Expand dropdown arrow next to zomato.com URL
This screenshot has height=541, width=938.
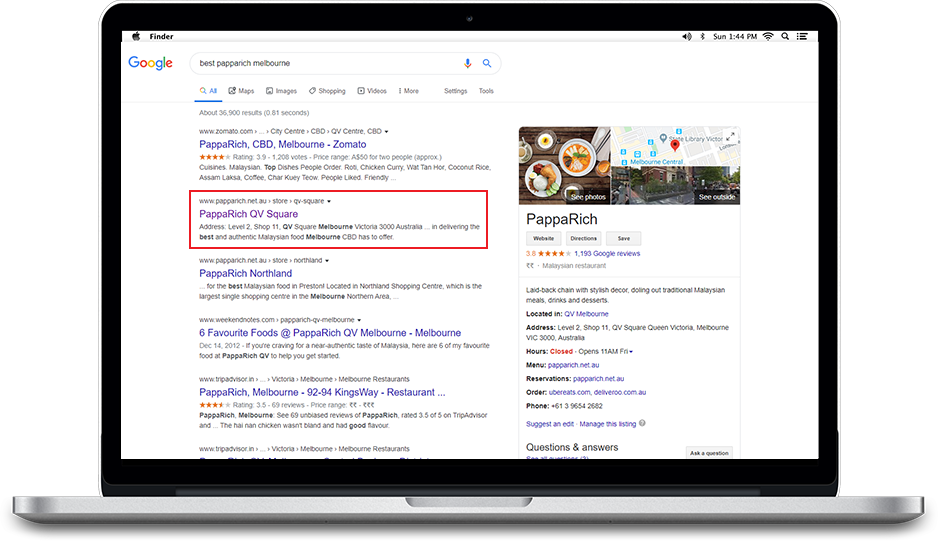(386, 132)
